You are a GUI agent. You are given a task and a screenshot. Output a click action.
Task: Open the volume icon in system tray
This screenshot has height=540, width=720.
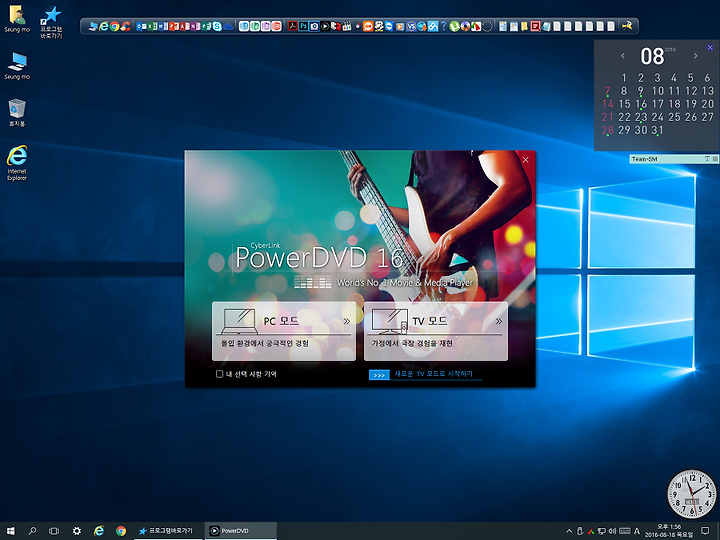click(x=612, y=531)
